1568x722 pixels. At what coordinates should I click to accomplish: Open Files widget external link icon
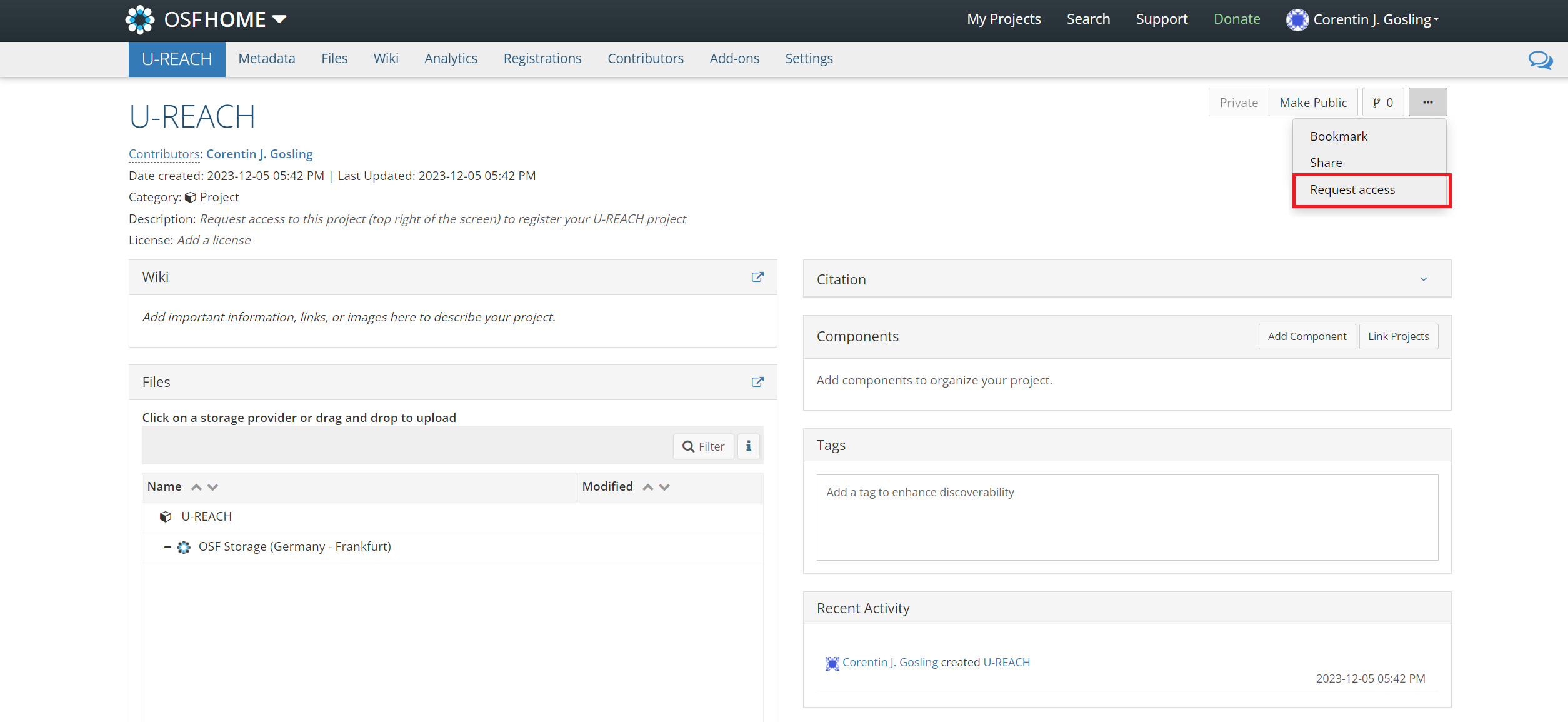pyautogui.click(x=757, y=382)
